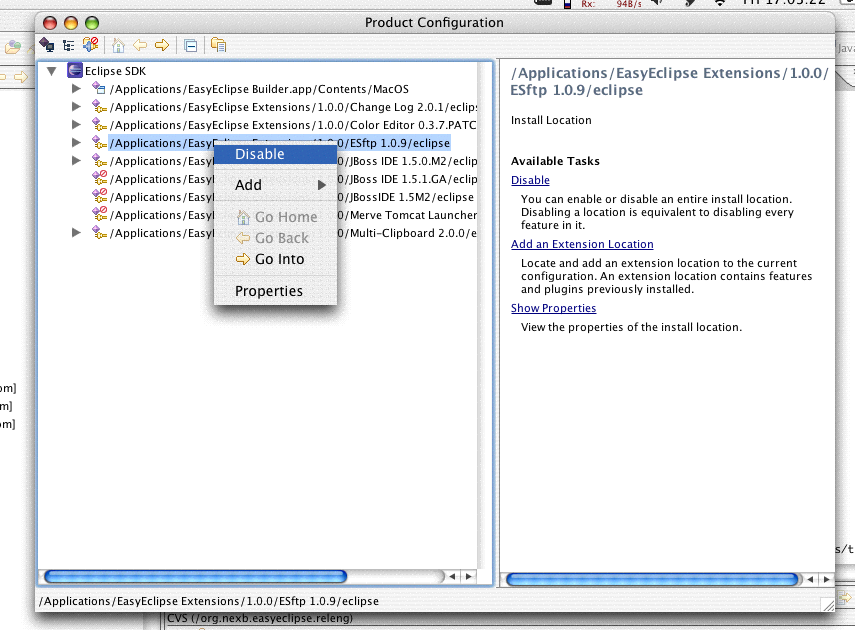Toggle Show Disabled Features toolbar icon
Image resolution: width=855 pixels, height=630 pixels.
click(x=90, y=45)
